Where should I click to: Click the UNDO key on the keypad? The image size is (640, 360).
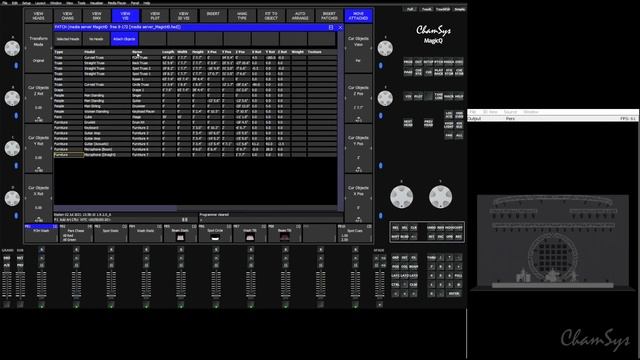coord(431,228)
